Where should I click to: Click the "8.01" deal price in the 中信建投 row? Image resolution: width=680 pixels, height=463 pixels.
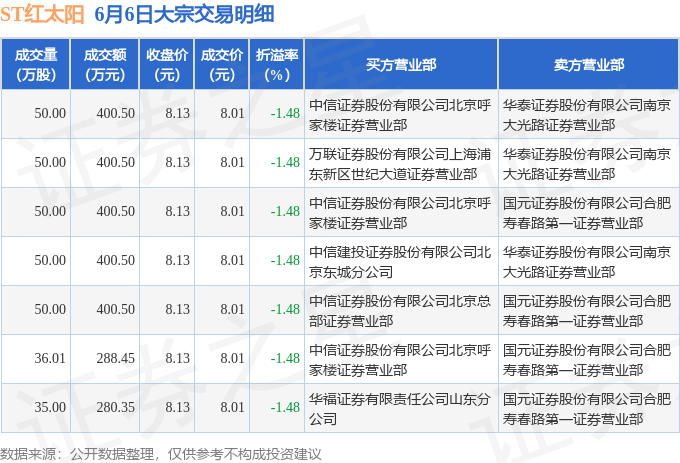[x=232, y=261]
